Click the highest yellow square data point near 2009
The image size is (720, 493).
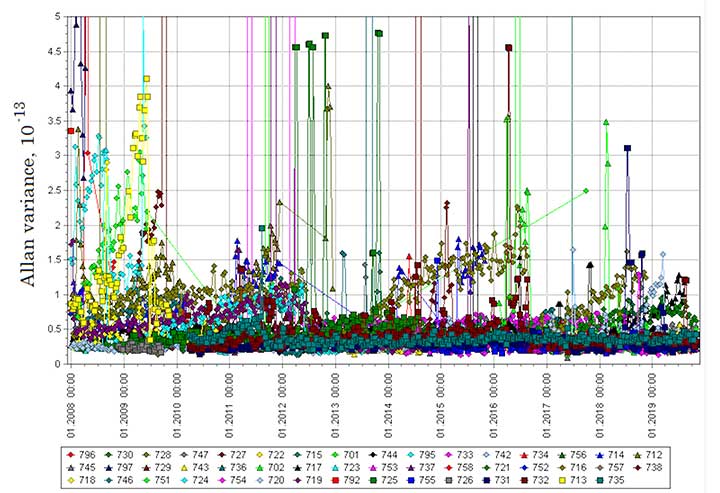[x=147, y=78]
